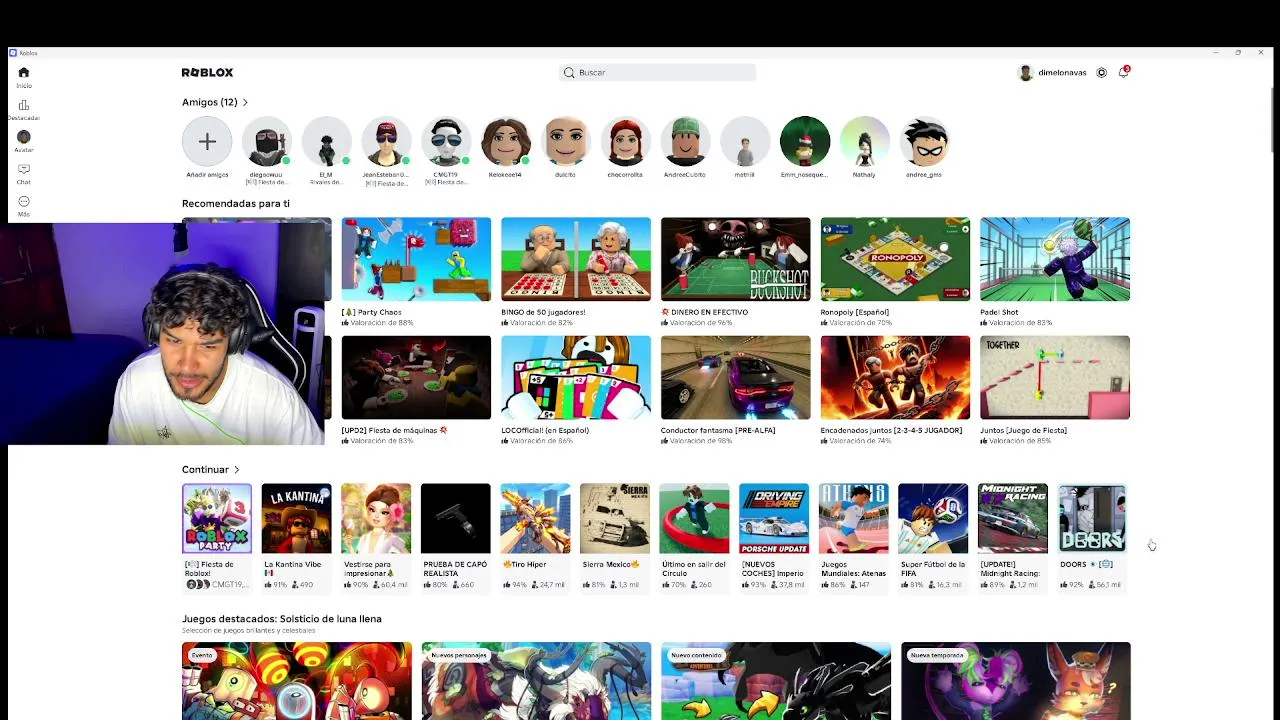Open Destacadas charts in the sidebar
Screen dimensions: 1280x720
pos(24,110)
